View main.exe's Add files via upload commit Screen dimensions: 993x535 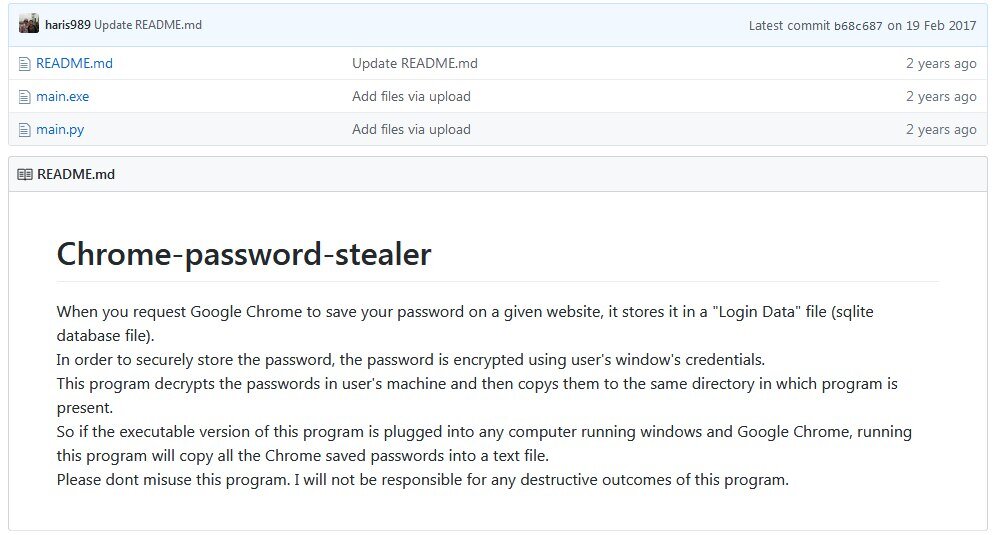[411, 97]
